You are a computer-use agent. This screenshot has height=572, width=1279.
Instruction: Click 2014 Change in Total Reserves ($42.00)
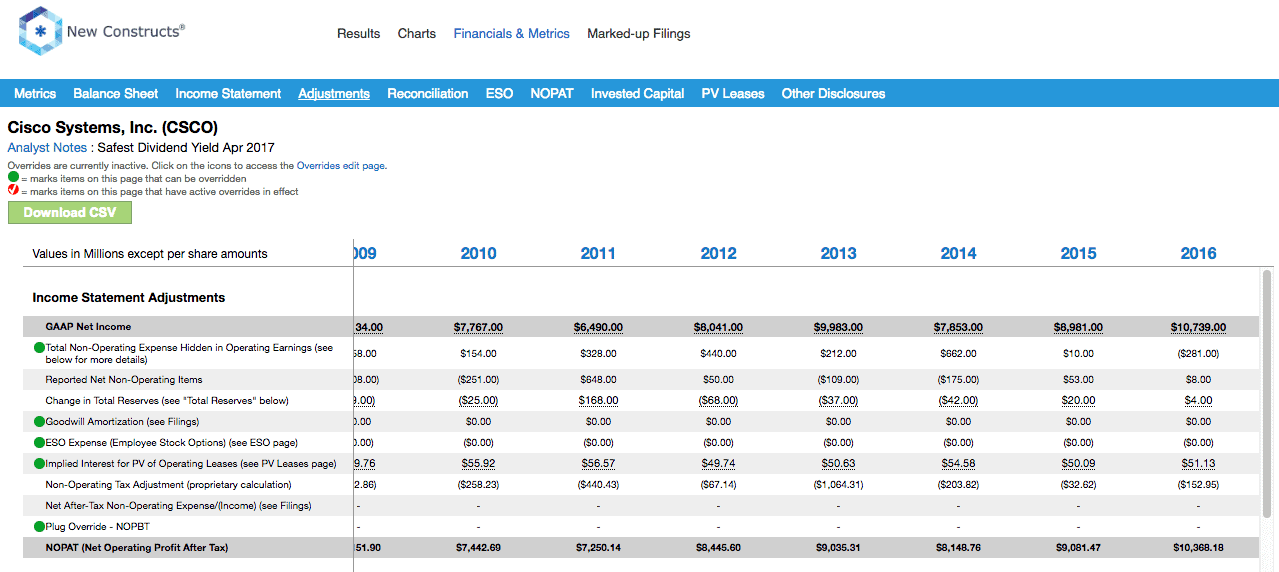coord(958,400)
